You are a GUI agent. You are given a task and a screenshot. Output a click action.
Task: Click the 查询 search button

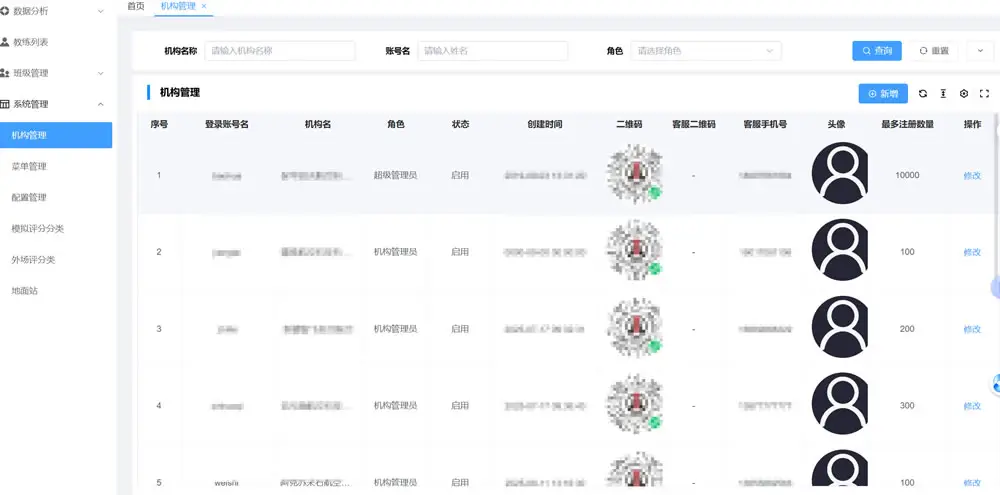click(x=877, y=51)
